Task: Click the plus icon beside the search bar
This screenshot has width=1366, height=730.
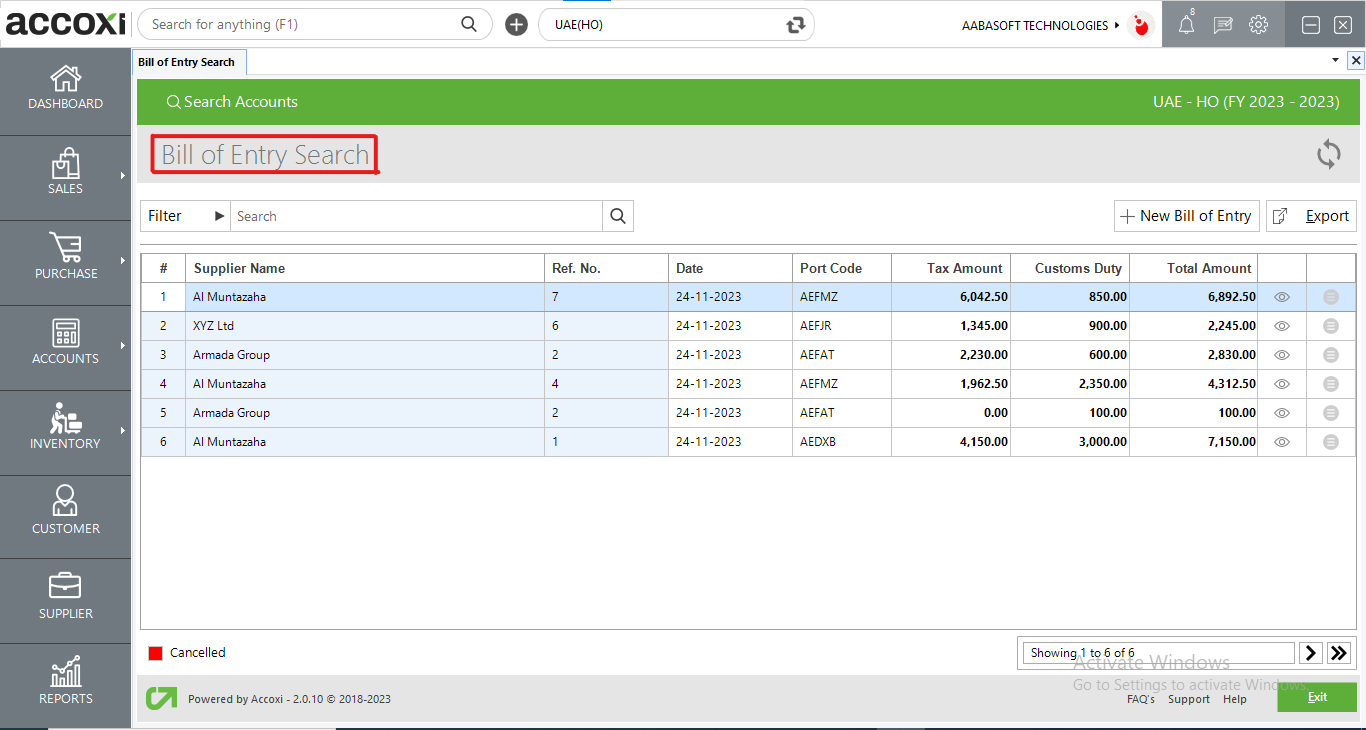Action: [516, 23]
